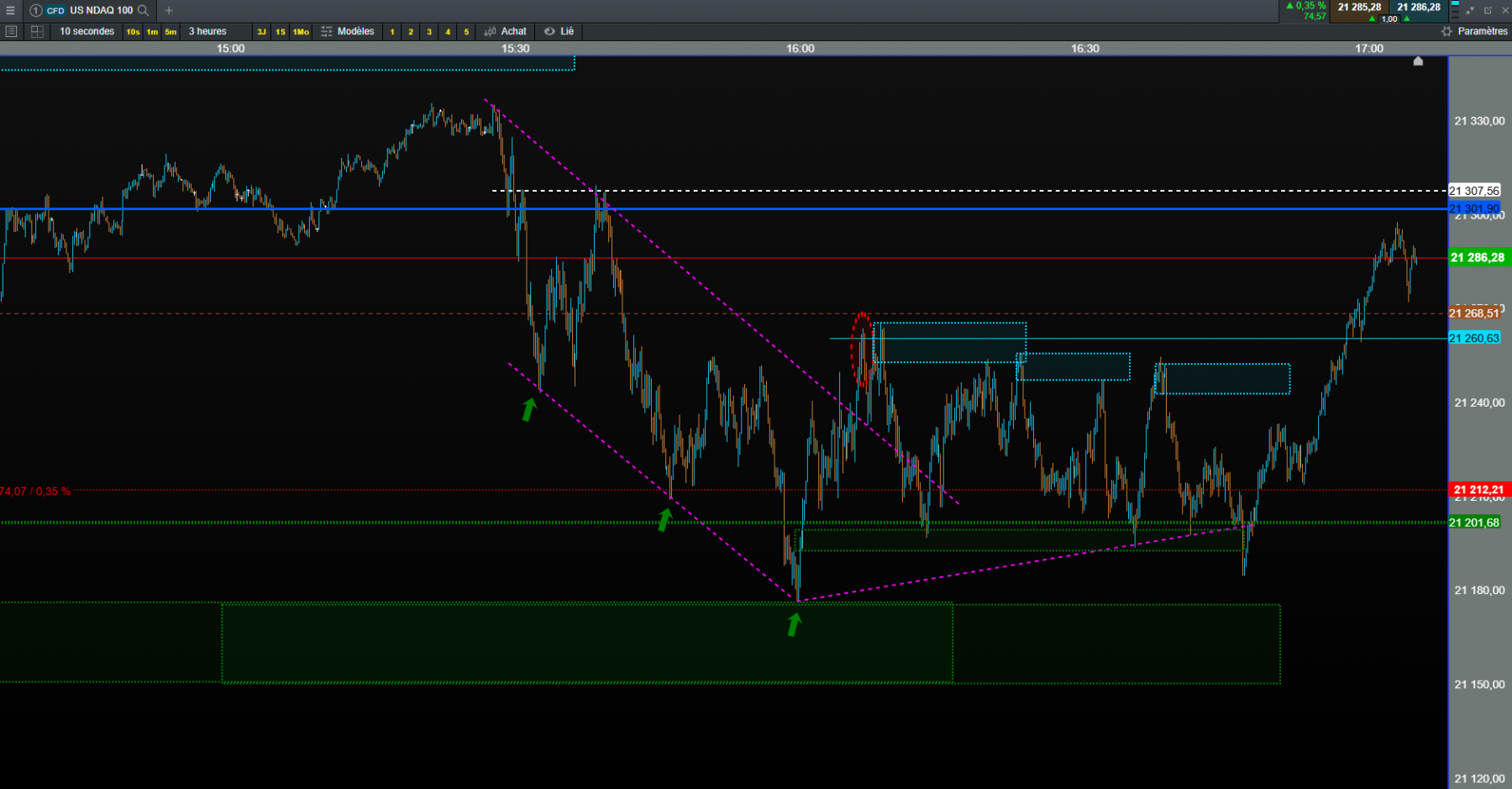1512x789 pixels.
Task: Click the Paramètres gear icon
Action: tap(1446, 31)
